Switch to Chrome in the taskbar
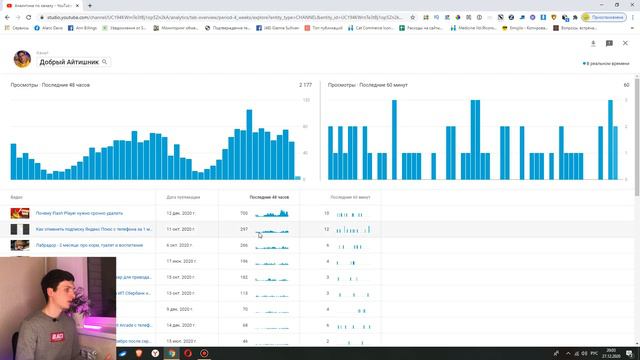This screenshot has height=360, width=640. pos(171,353)
